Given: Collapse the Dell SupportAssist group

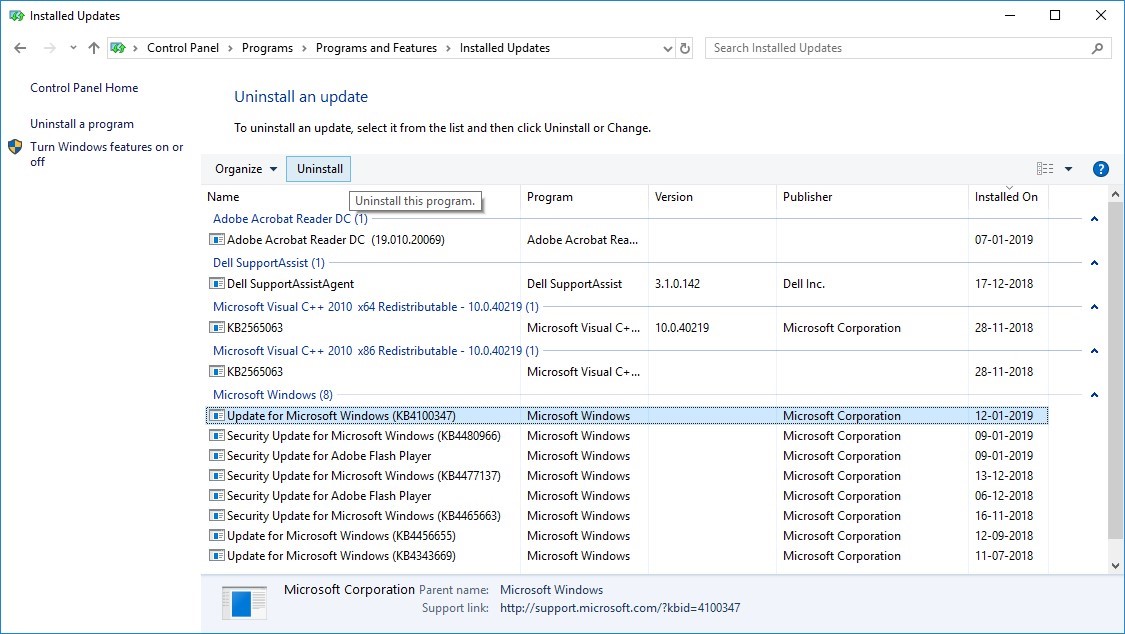Looking at the screenshot, I should coord(1094,263).
